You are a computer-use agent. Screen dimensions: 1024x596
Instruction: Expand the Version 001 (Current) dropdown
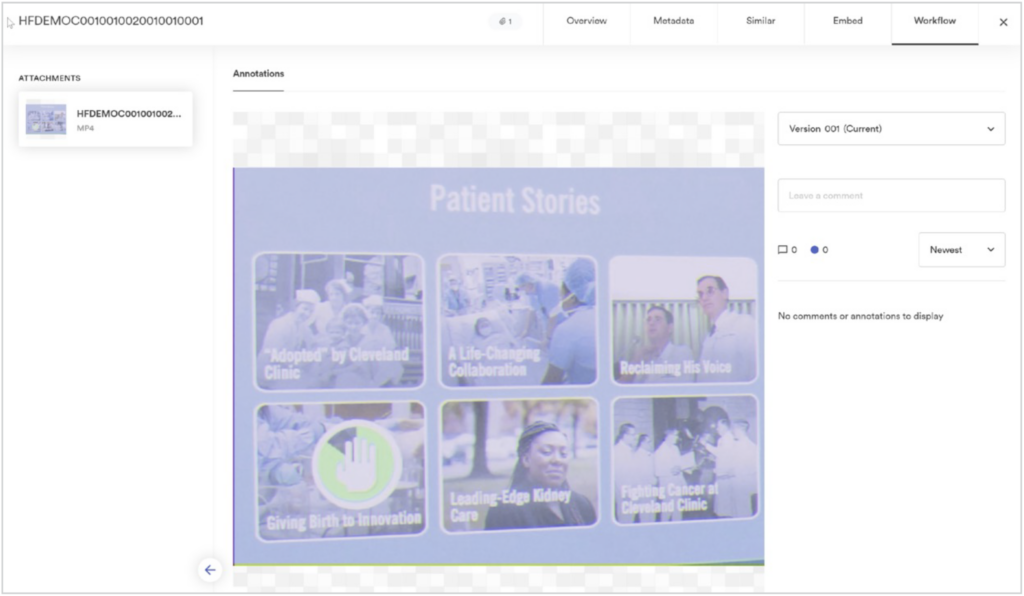(891, 129)
